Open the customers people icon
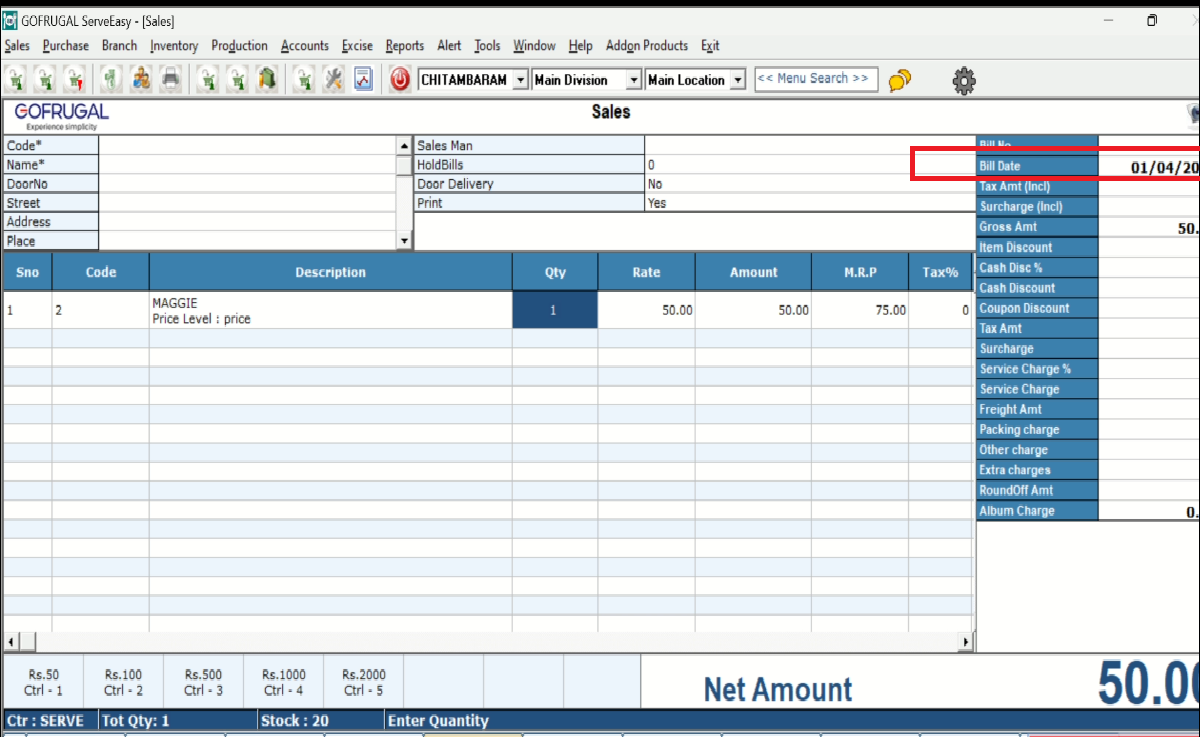This screenshot has width=1200, height=755. (x=142, y=79)
